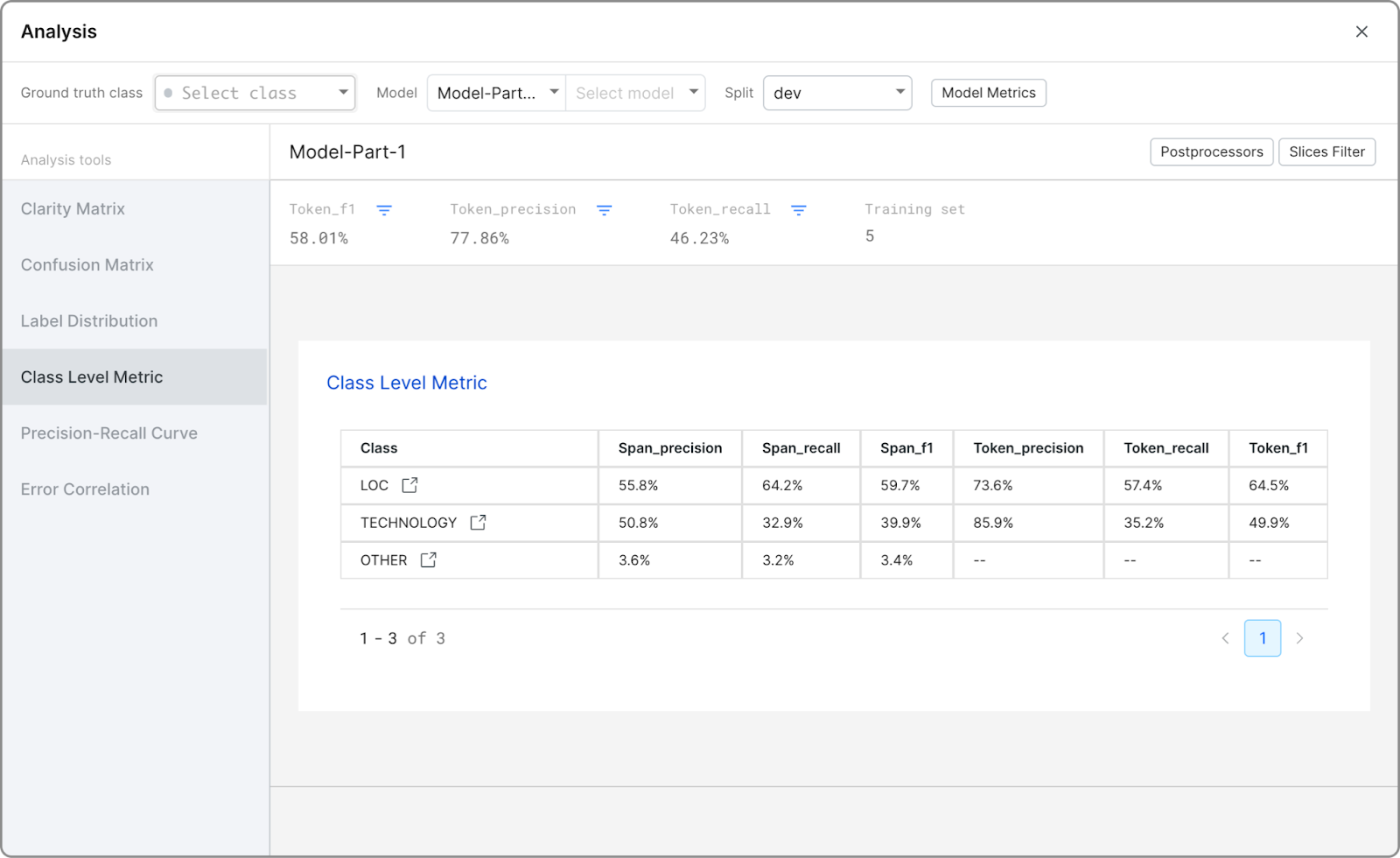Click the Span_recall column header

tap(801, 448)
